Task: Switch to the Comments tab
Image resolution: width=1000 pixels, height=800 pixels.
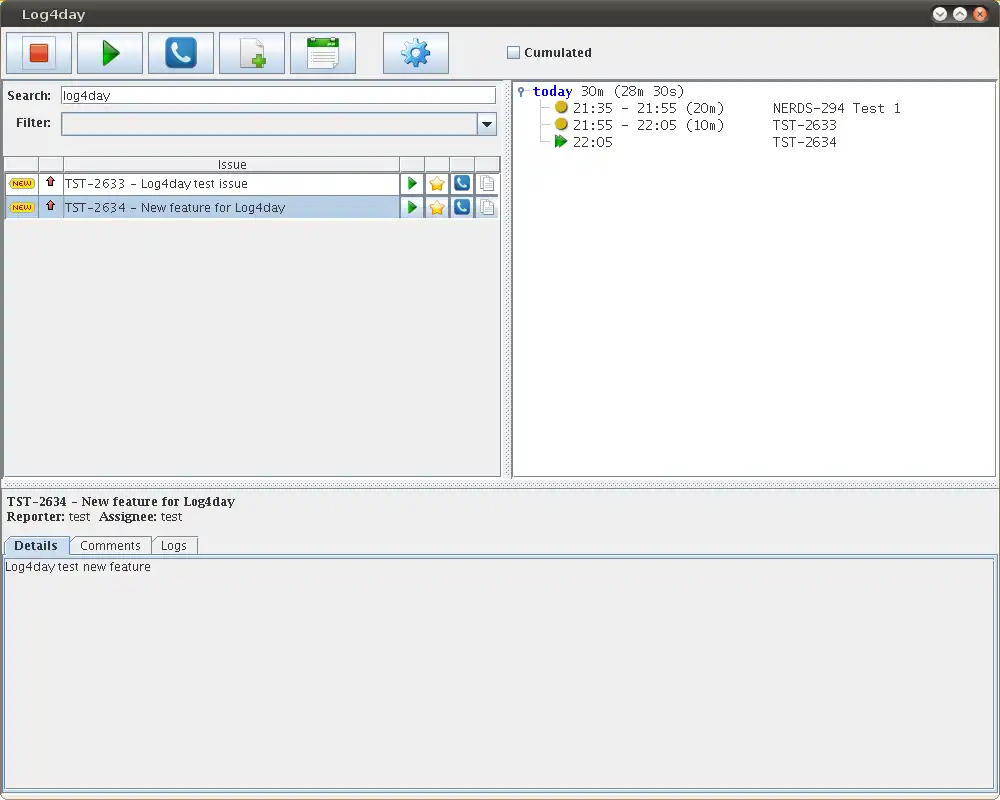Action: coord(110,545)
